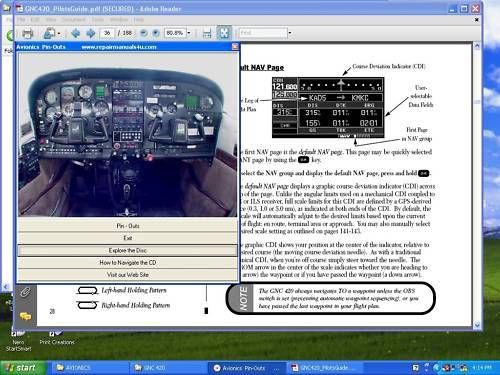Click the Exit button in Avionics window

click(x=128, y=238)
